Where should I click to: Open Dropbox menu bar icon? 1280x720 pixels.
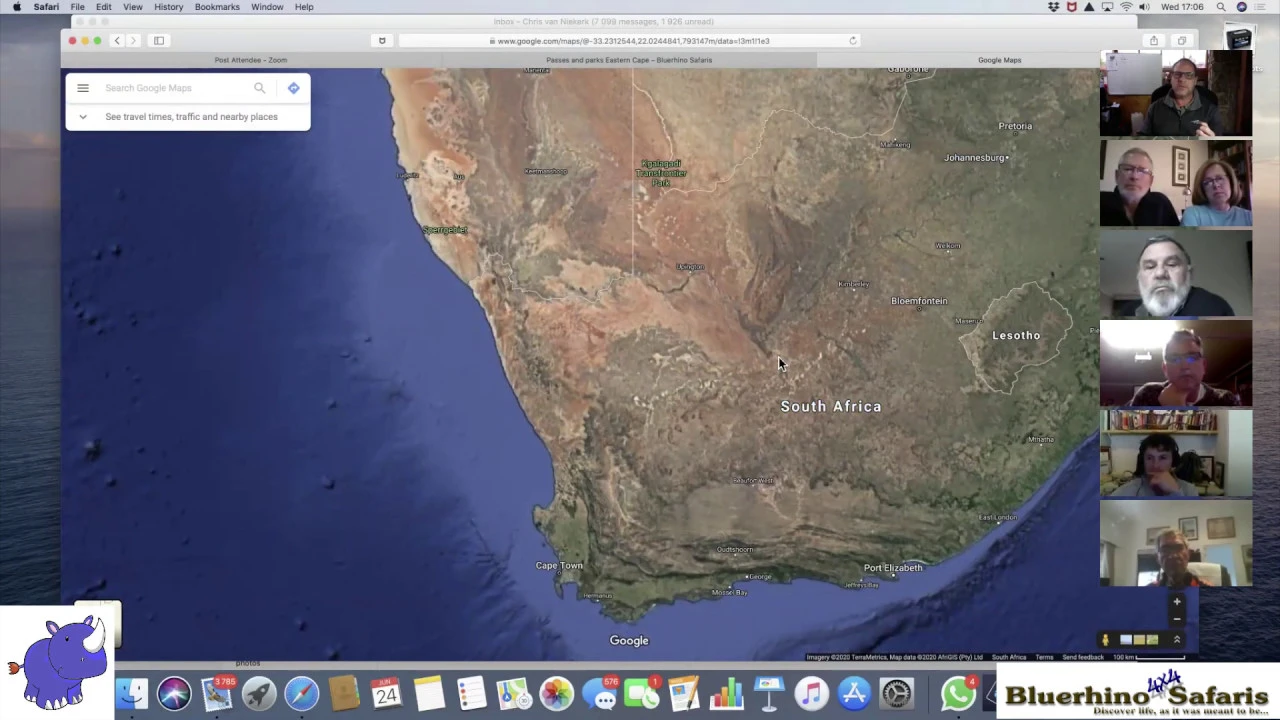[x=1053, y=7]
